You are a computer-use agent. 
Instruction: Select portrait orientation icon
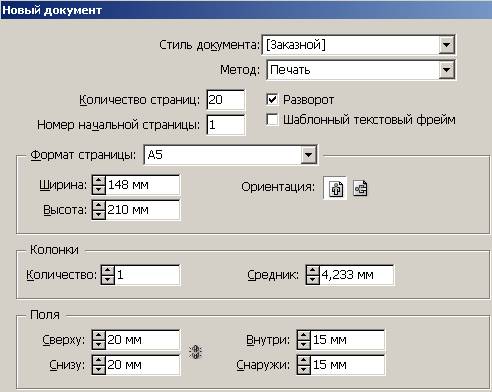click(335, 189)
